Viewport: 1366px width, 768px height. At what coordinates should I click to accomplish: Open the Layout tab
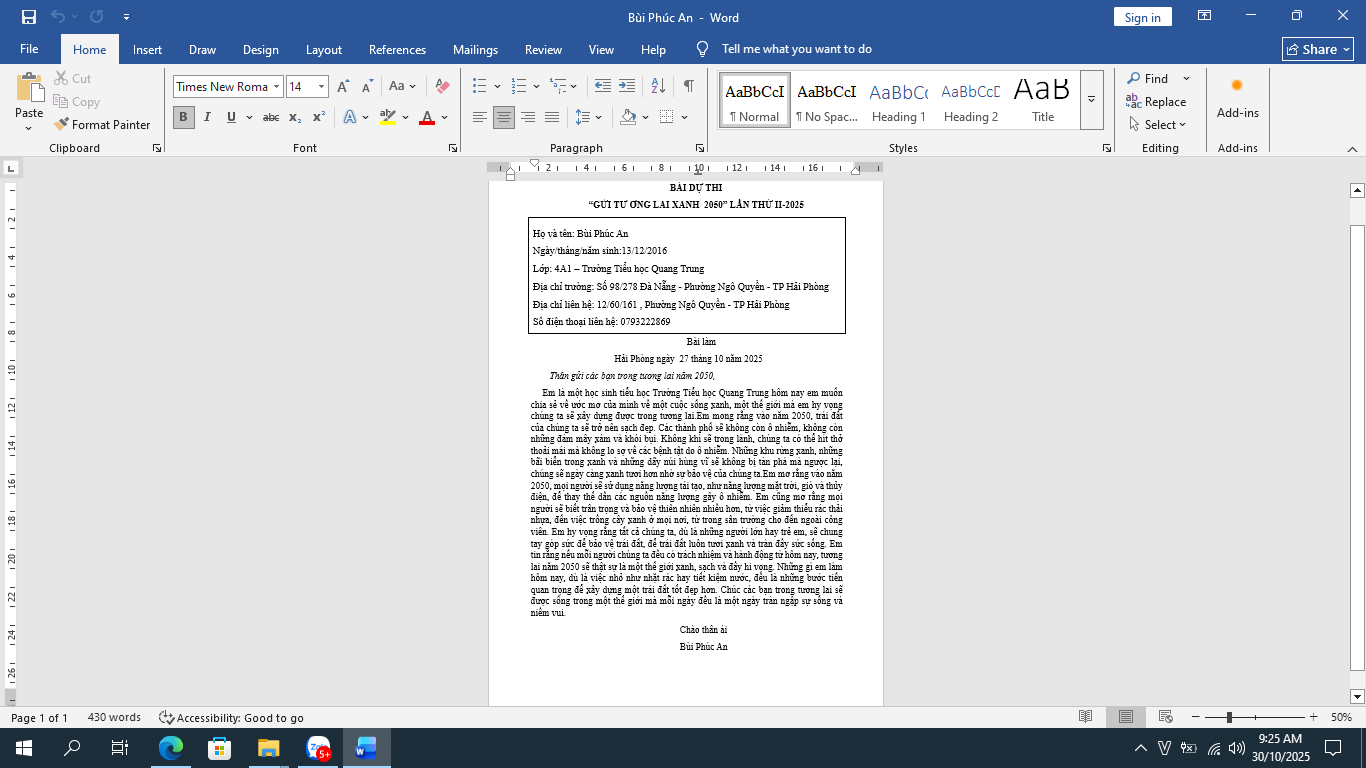tap(324, 49)
